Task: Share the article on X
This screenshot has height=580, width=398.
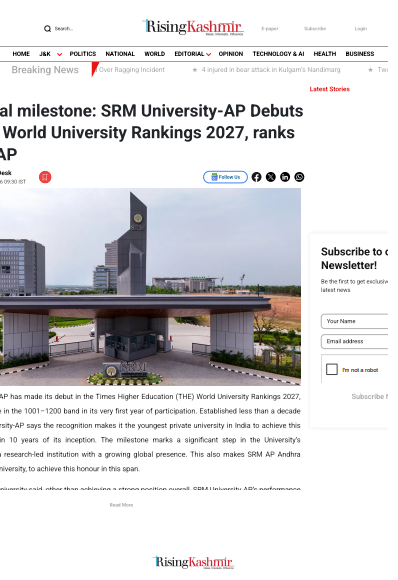Action: point(271,177)
